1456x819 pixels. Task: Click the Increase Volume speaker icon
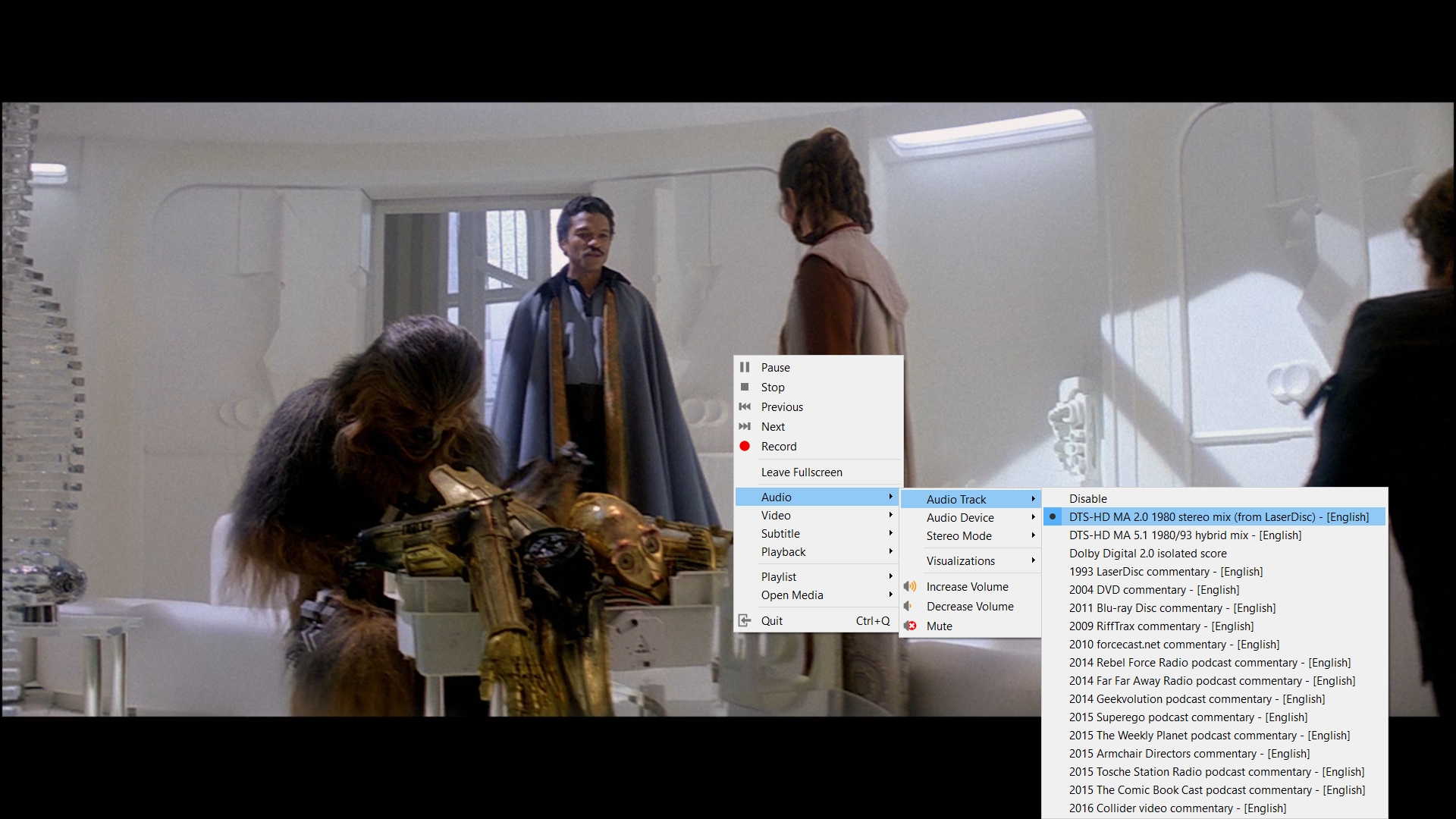pos(910,586)
